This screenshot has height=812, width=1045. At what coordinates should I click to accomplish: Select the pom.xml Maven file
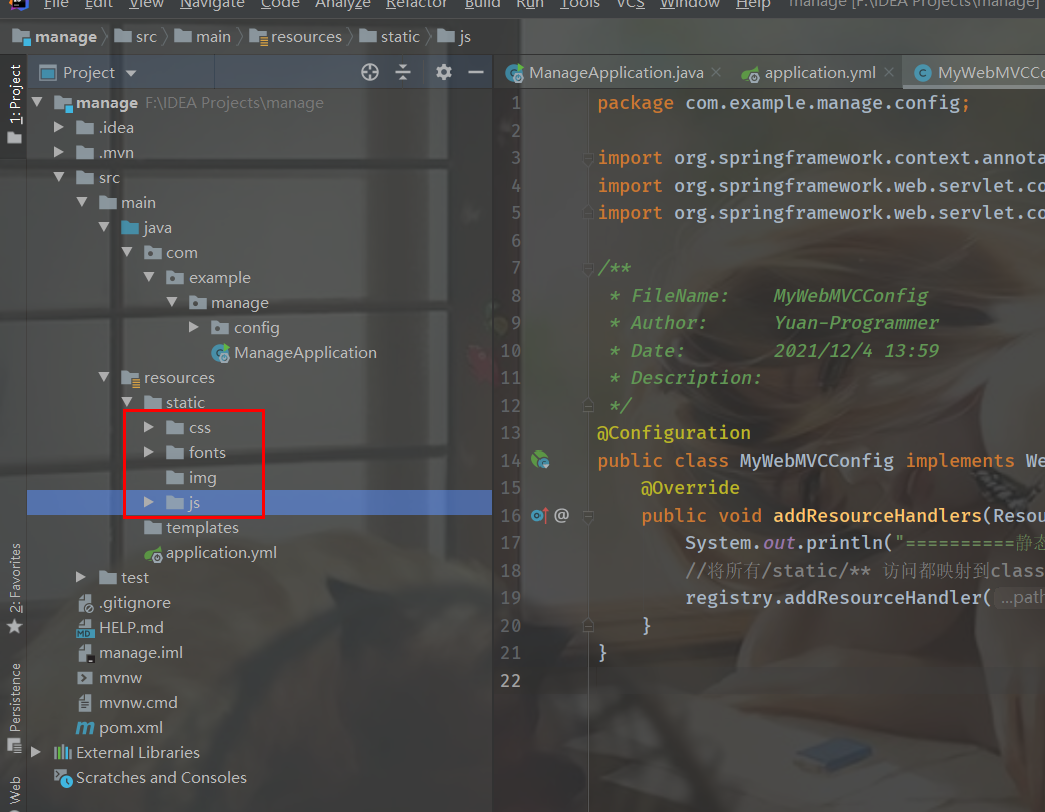click(x=119, y=727)
